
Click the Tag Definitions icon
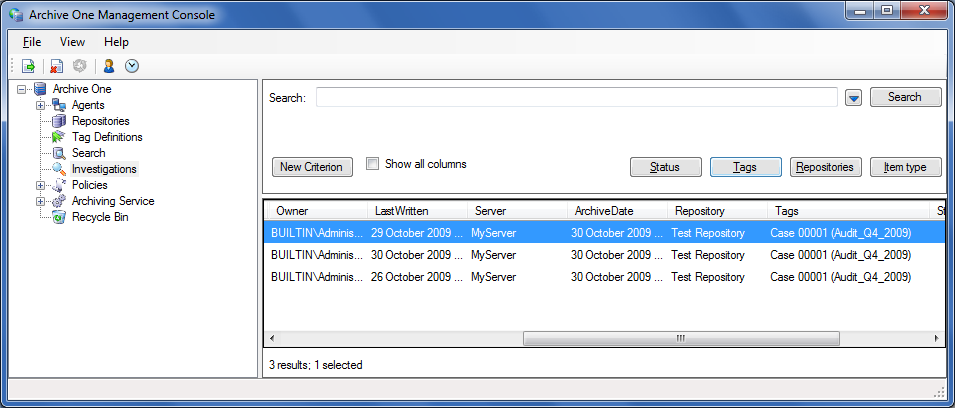pos(59,137)
